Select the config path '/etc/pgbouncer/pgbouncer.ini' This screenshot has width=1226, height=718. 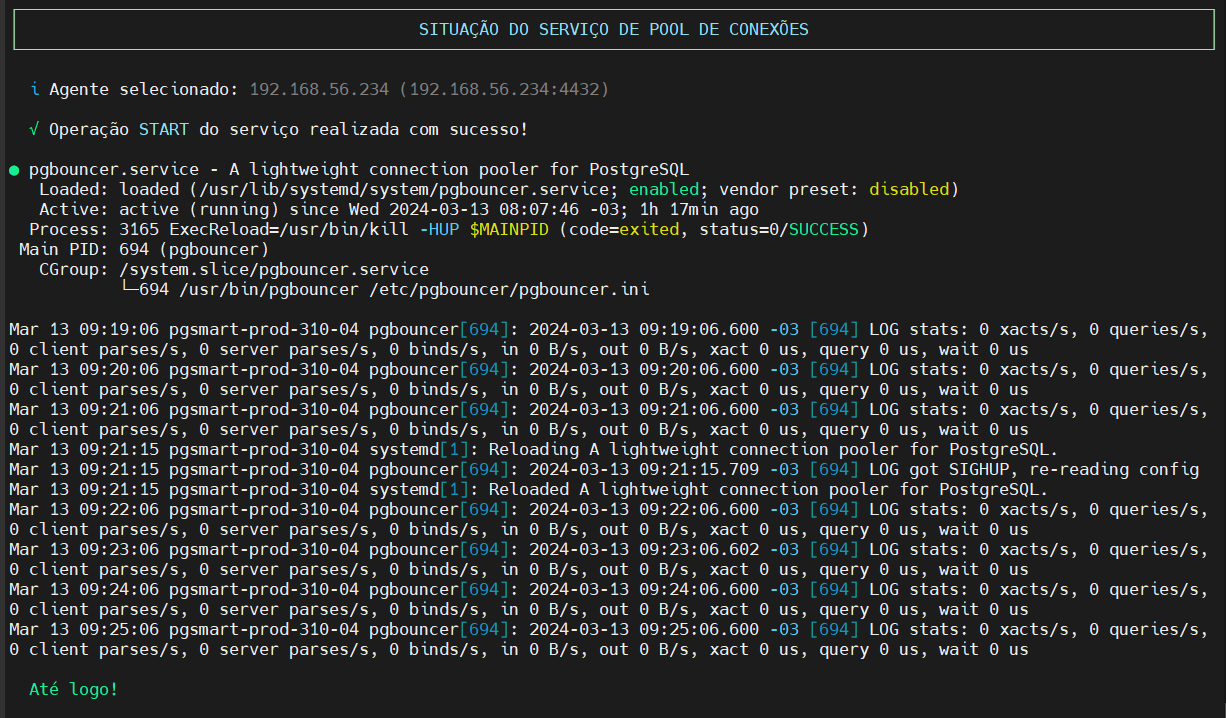pyautogui.click(x=509, y=290)
